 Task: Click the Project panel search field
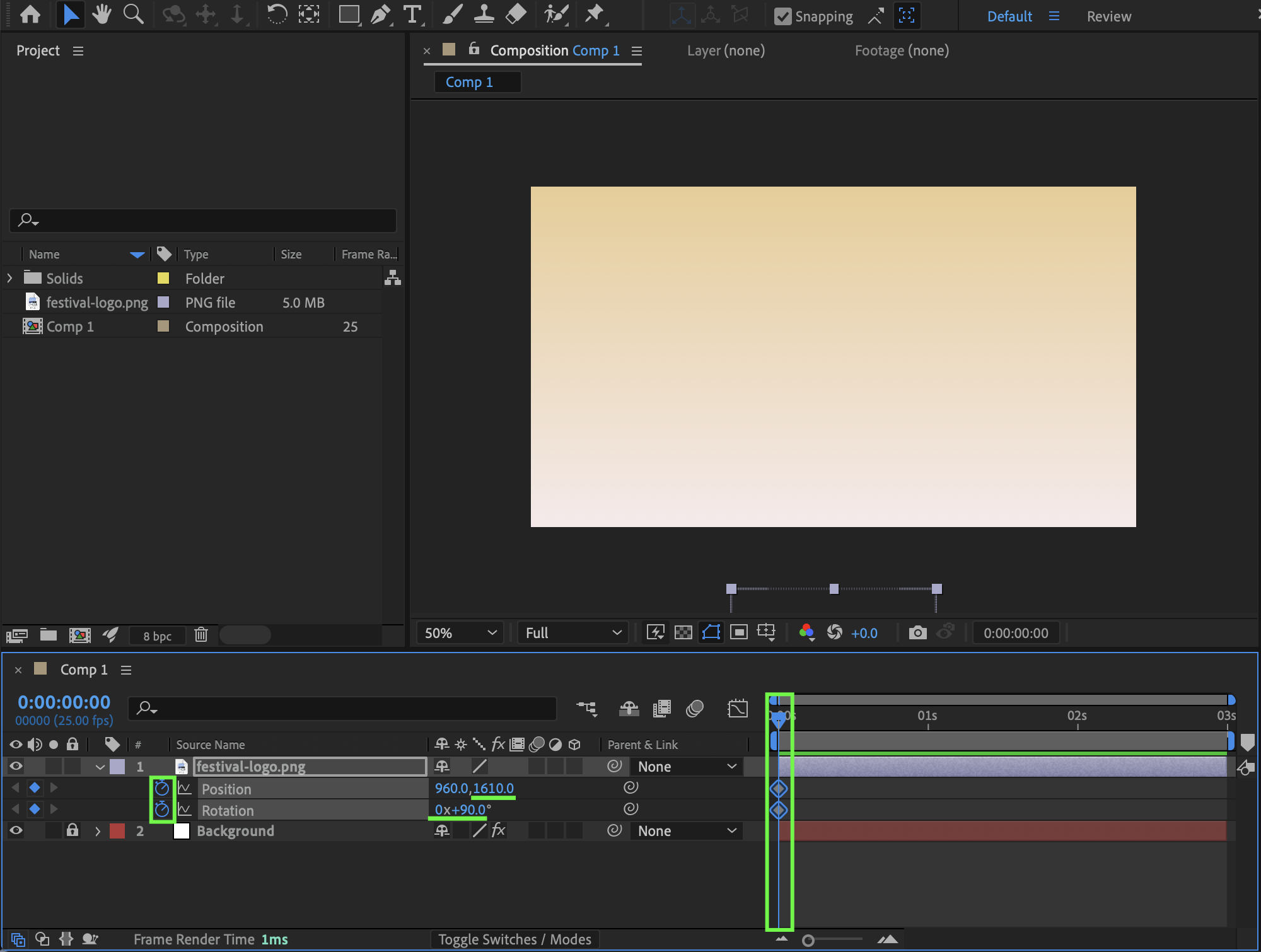(x=203, y=220)
